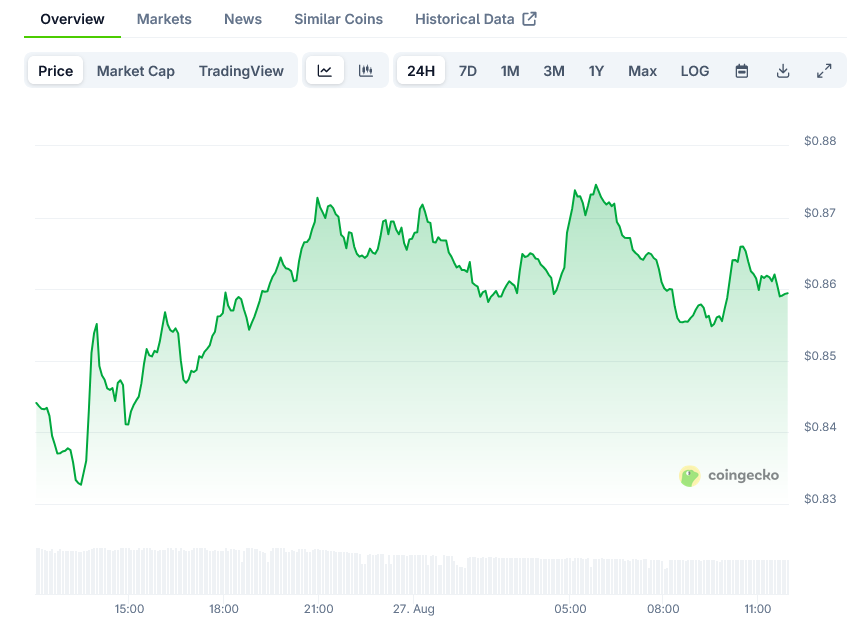
Task: Click the $0.85 price axis label
Action: (820, 355)
